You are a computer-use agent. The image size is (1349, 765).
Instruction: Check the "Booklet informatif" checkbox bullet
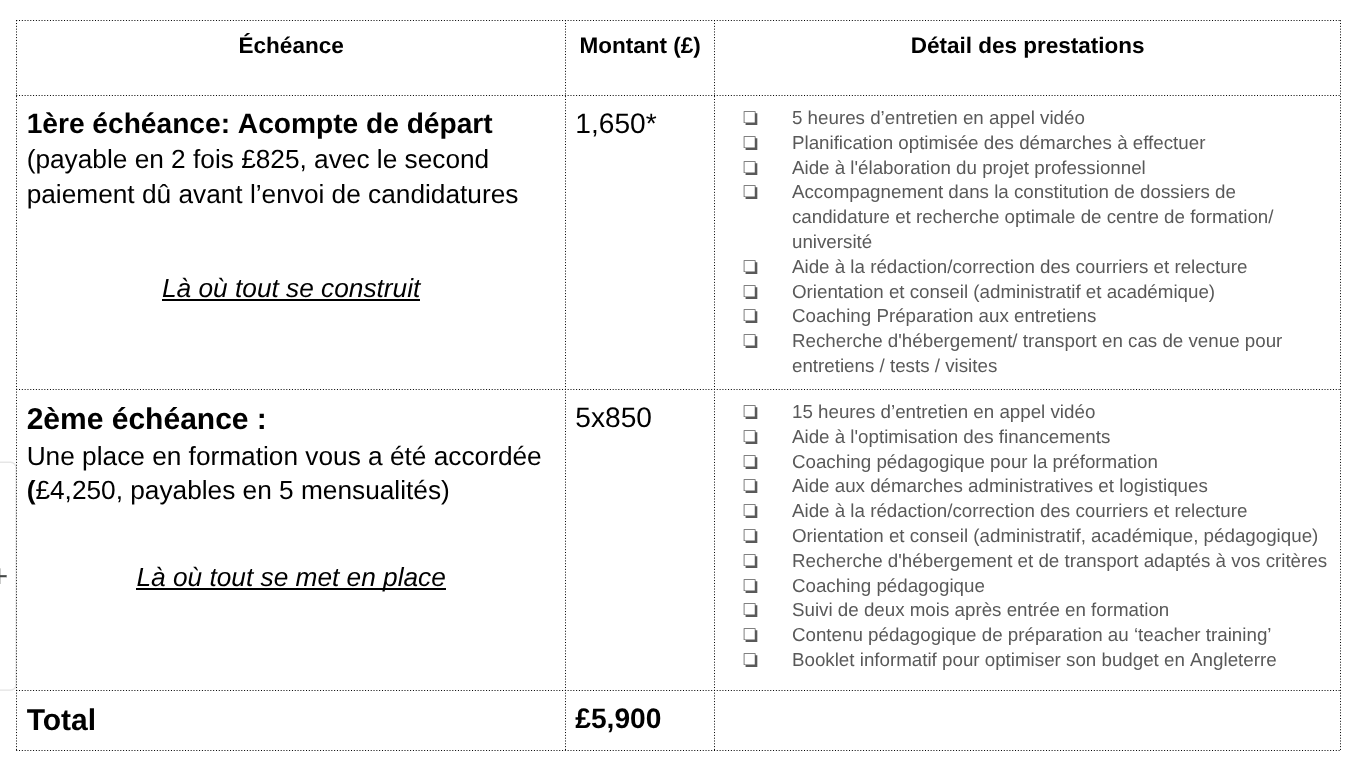750,661
